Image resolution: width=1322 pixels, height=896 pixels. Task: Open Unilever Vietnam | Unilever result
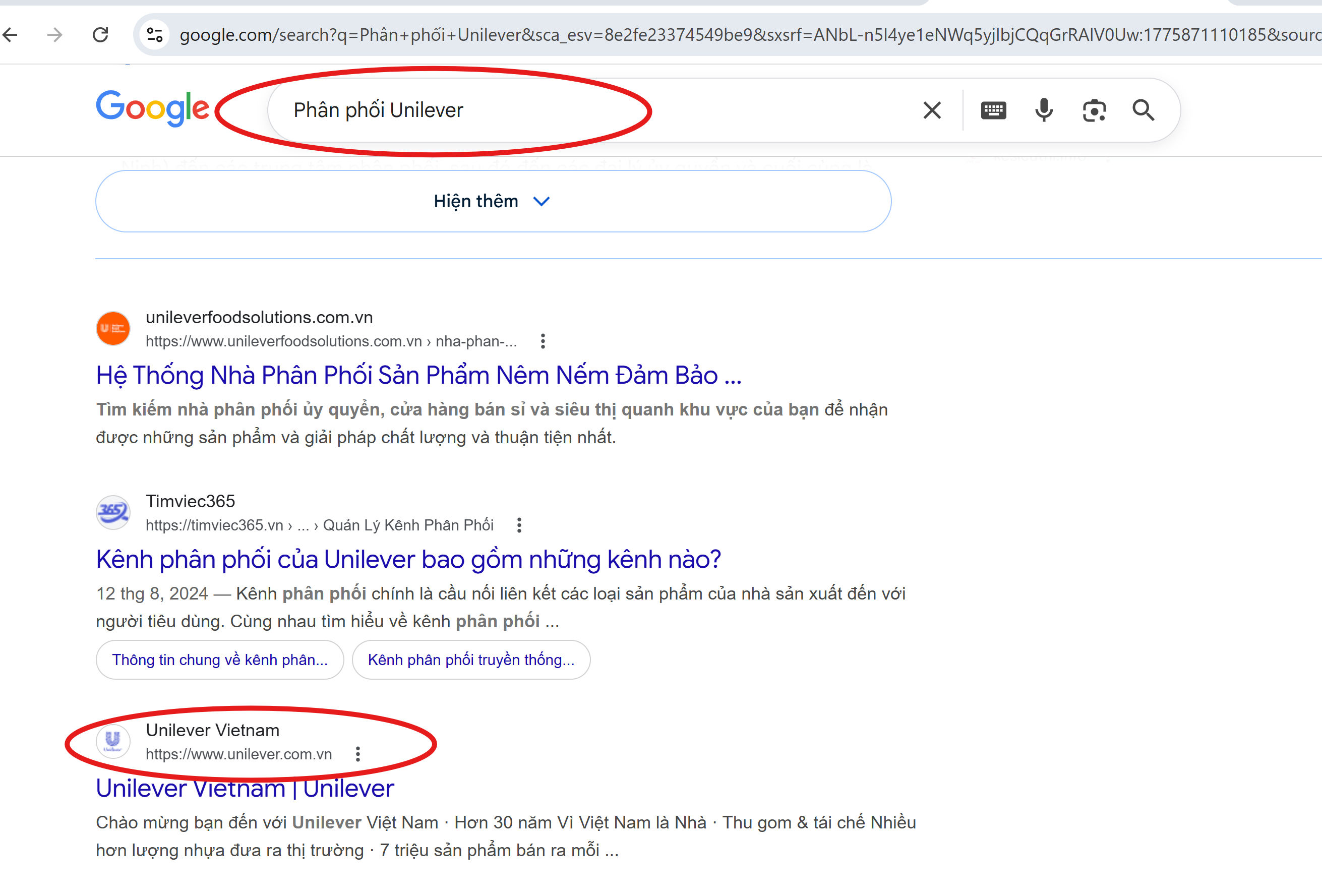(x=245, y=789)
